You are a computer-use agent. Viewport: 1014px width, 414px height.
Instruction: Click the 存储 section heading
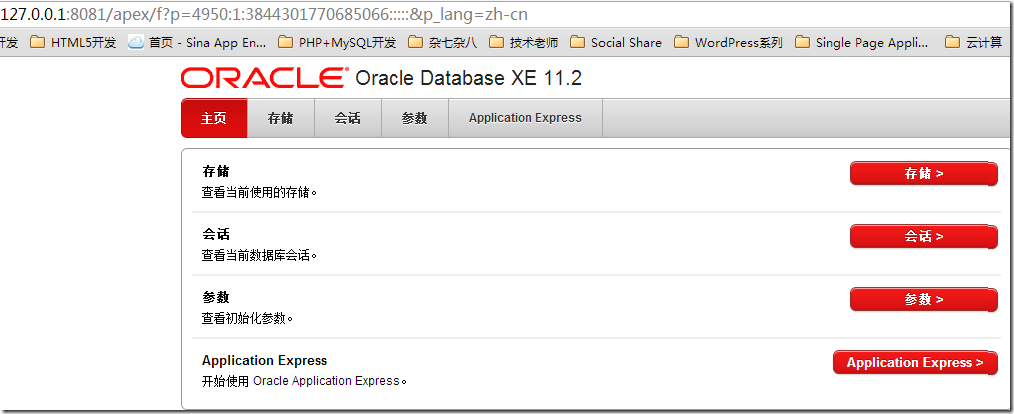[215, 171]
